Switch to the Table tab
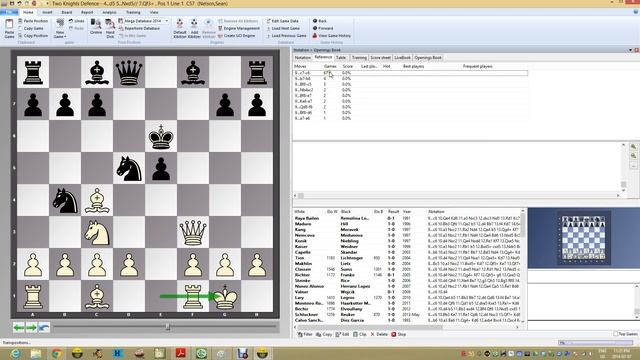640x360 pixels. pos(341,58)
